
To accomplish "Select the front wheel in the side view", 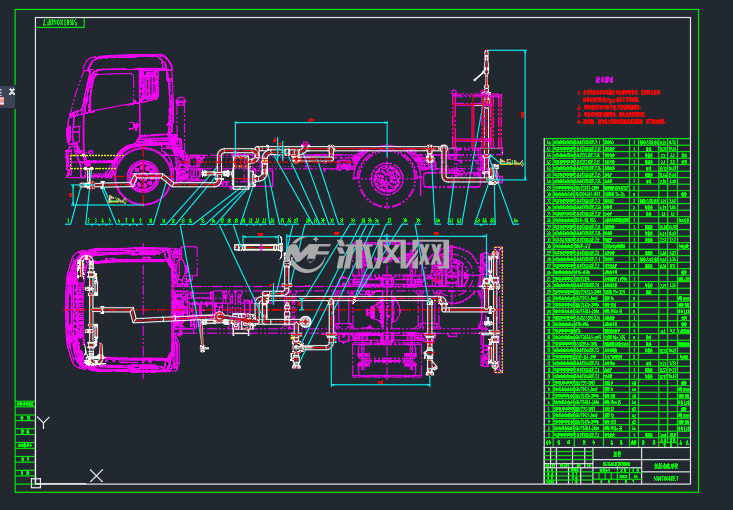I will coord(144,178).
